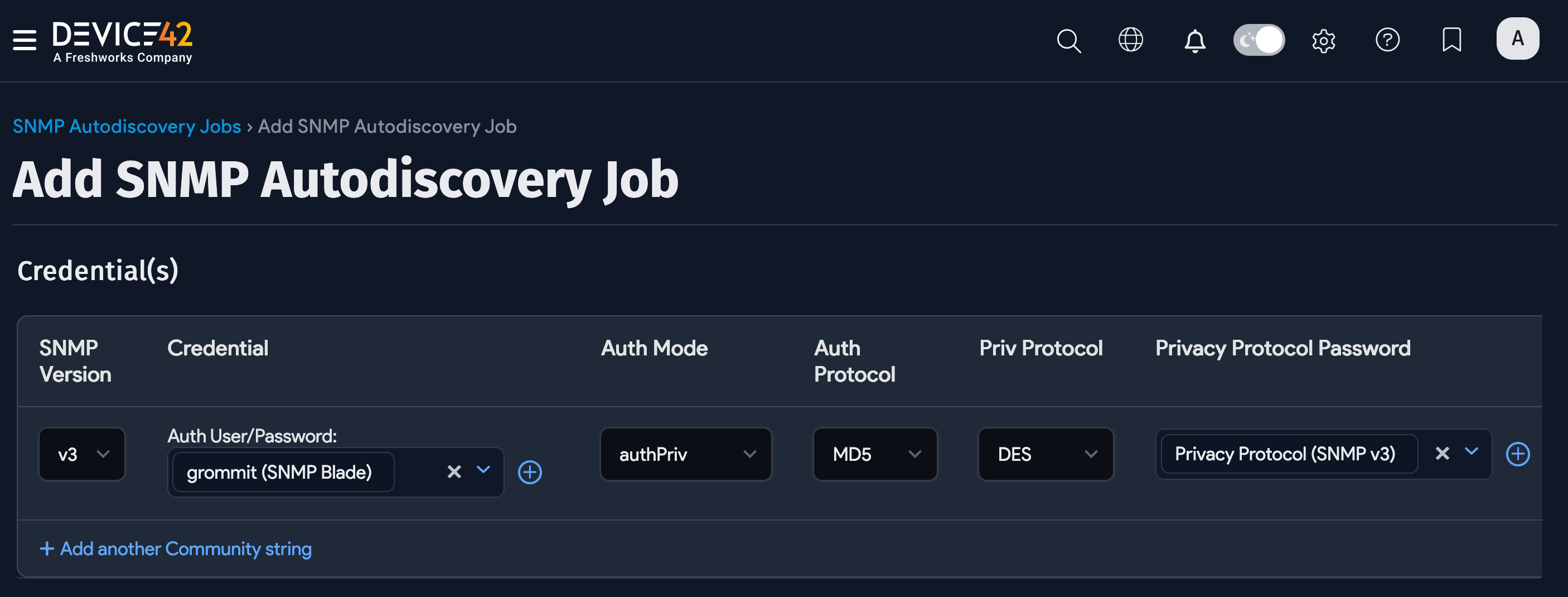Screen dimensions: 1568x597
Task: Open the Auth Protocol MD5 dropdown
Action: click(875, 454)
